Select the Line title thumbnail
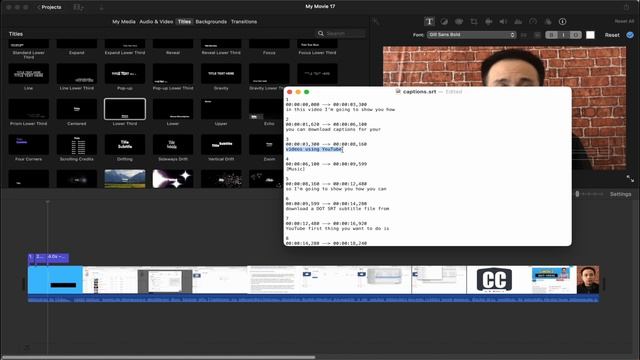 coord(29,73)
